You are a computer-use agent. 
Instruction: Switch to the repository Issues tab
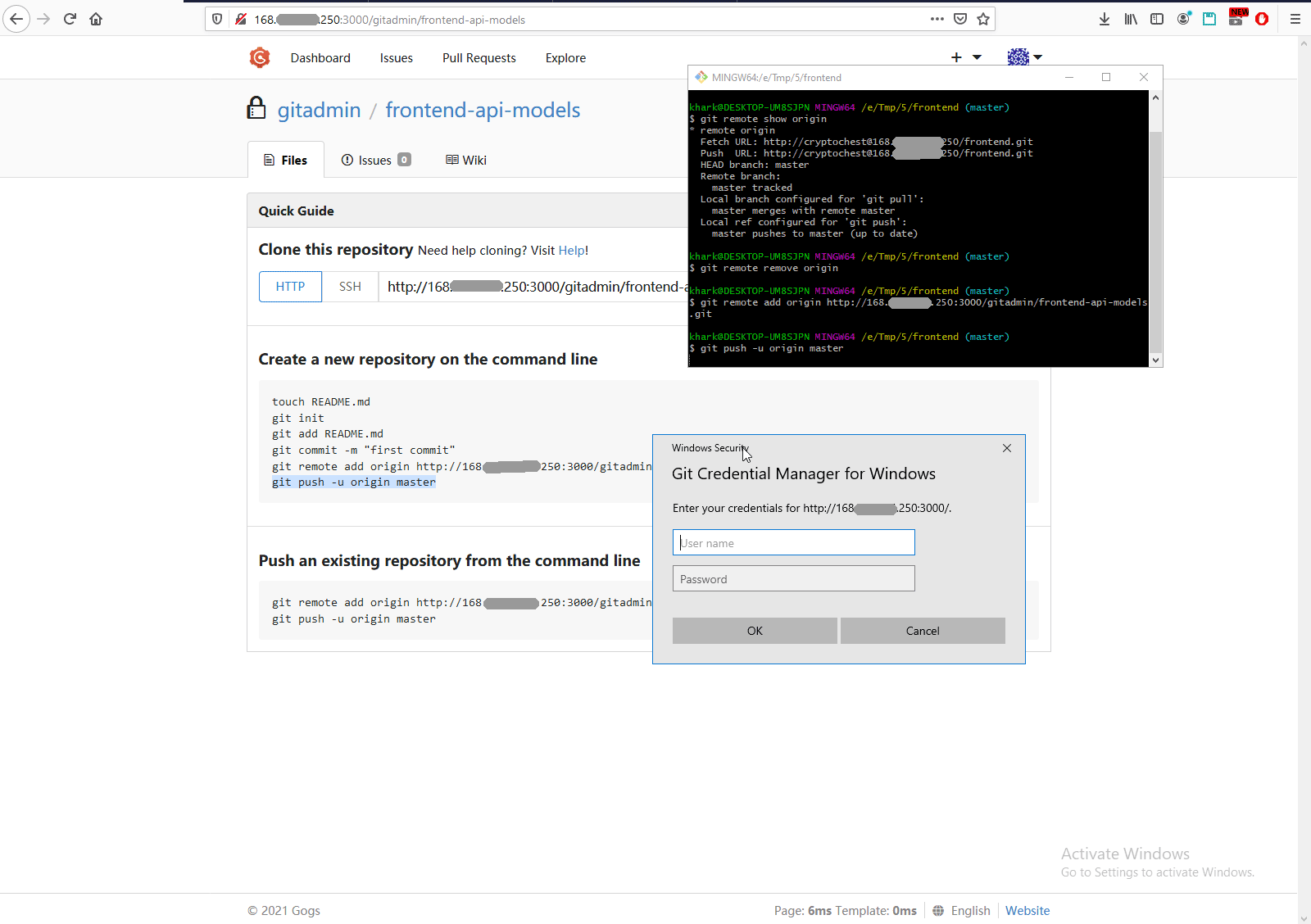[x=376, y=160]
